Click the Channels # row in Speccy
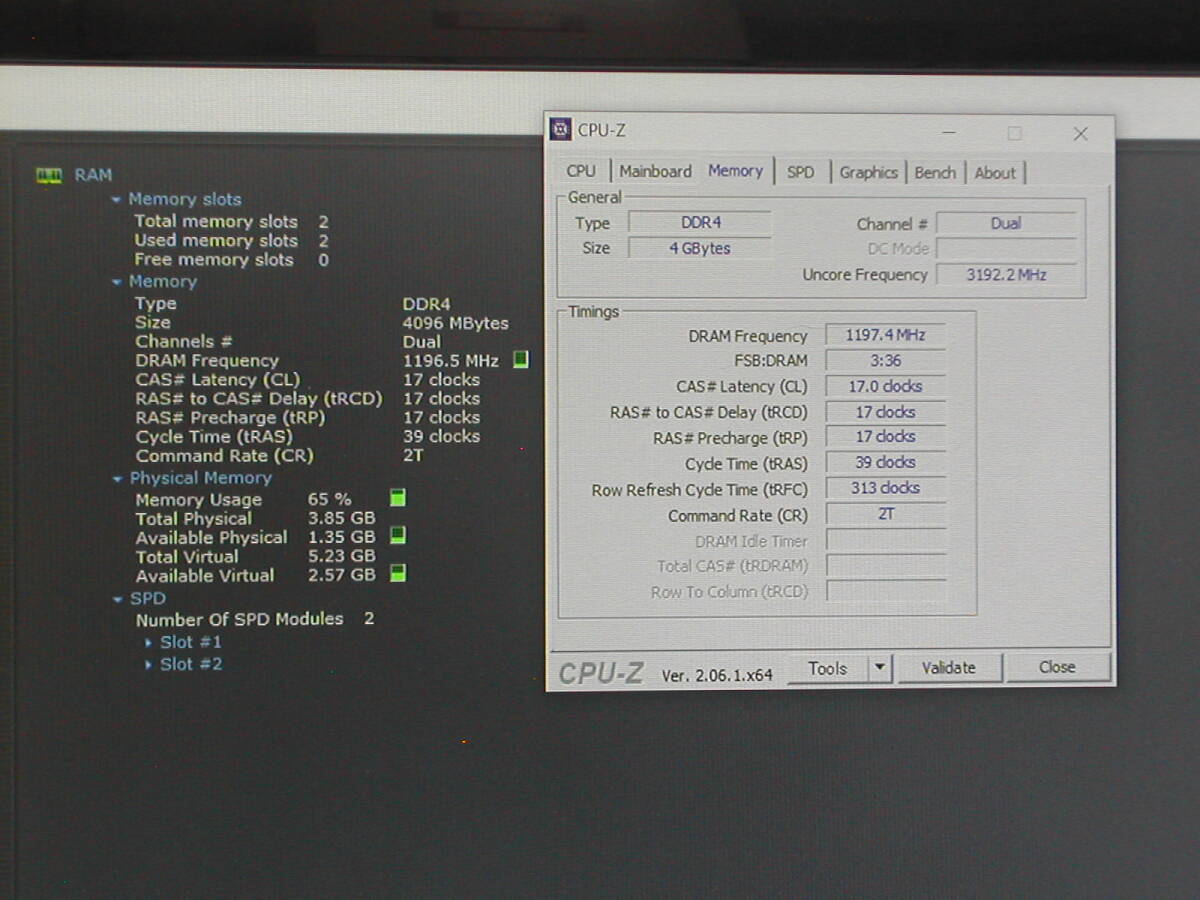1200x900 pixels. point(288,342)
